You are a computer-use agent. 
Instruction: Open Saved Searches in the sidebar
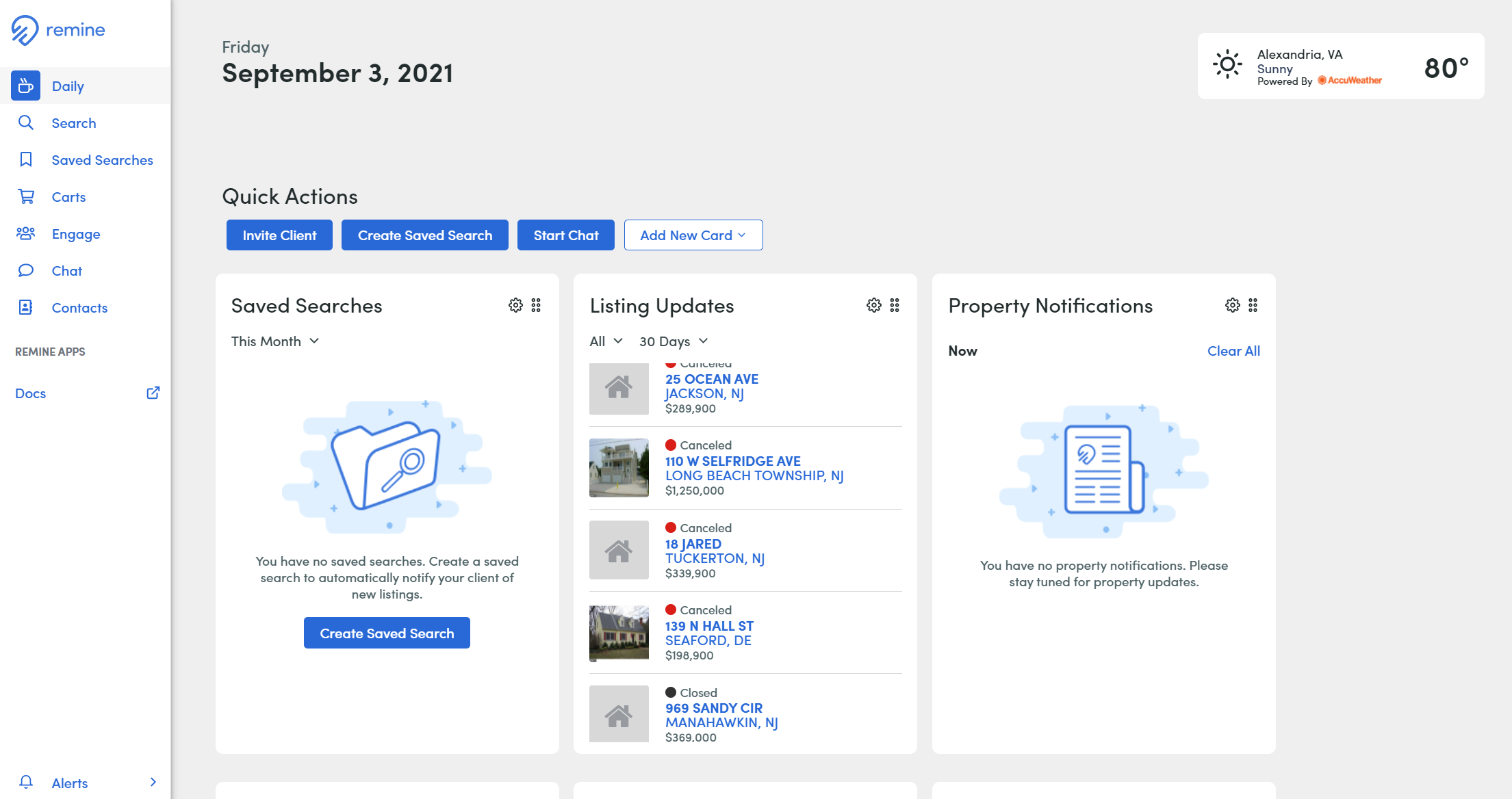pos(86,159)
